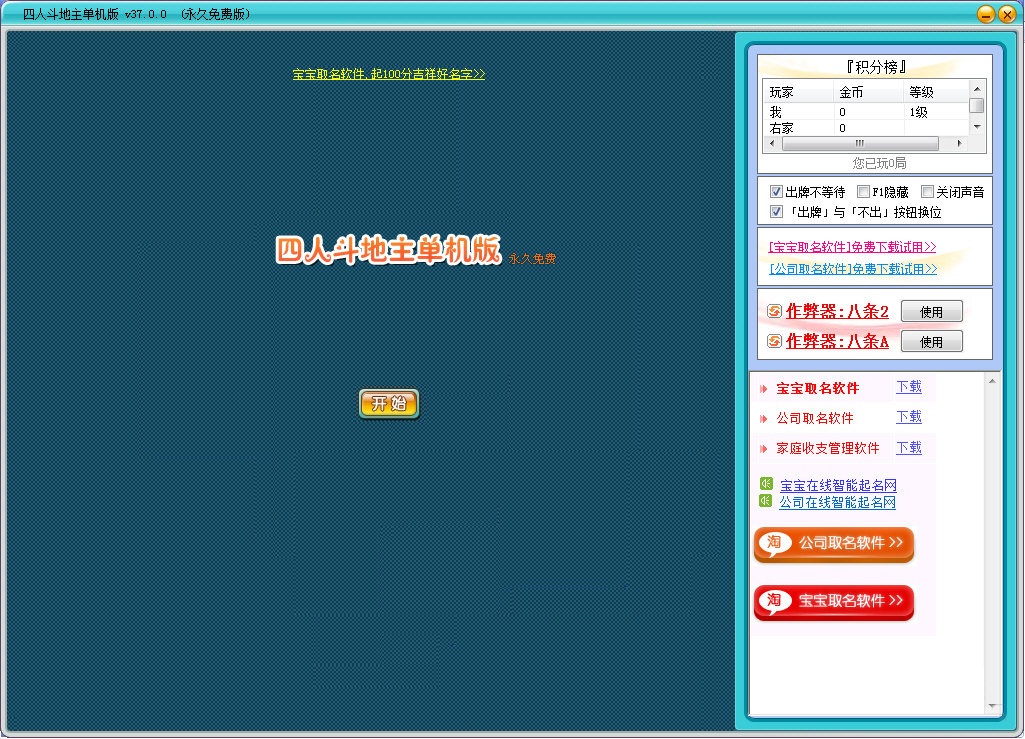1025x739 pixels.
Task: Select the 我 row in scoreboard
Action: 865,112
